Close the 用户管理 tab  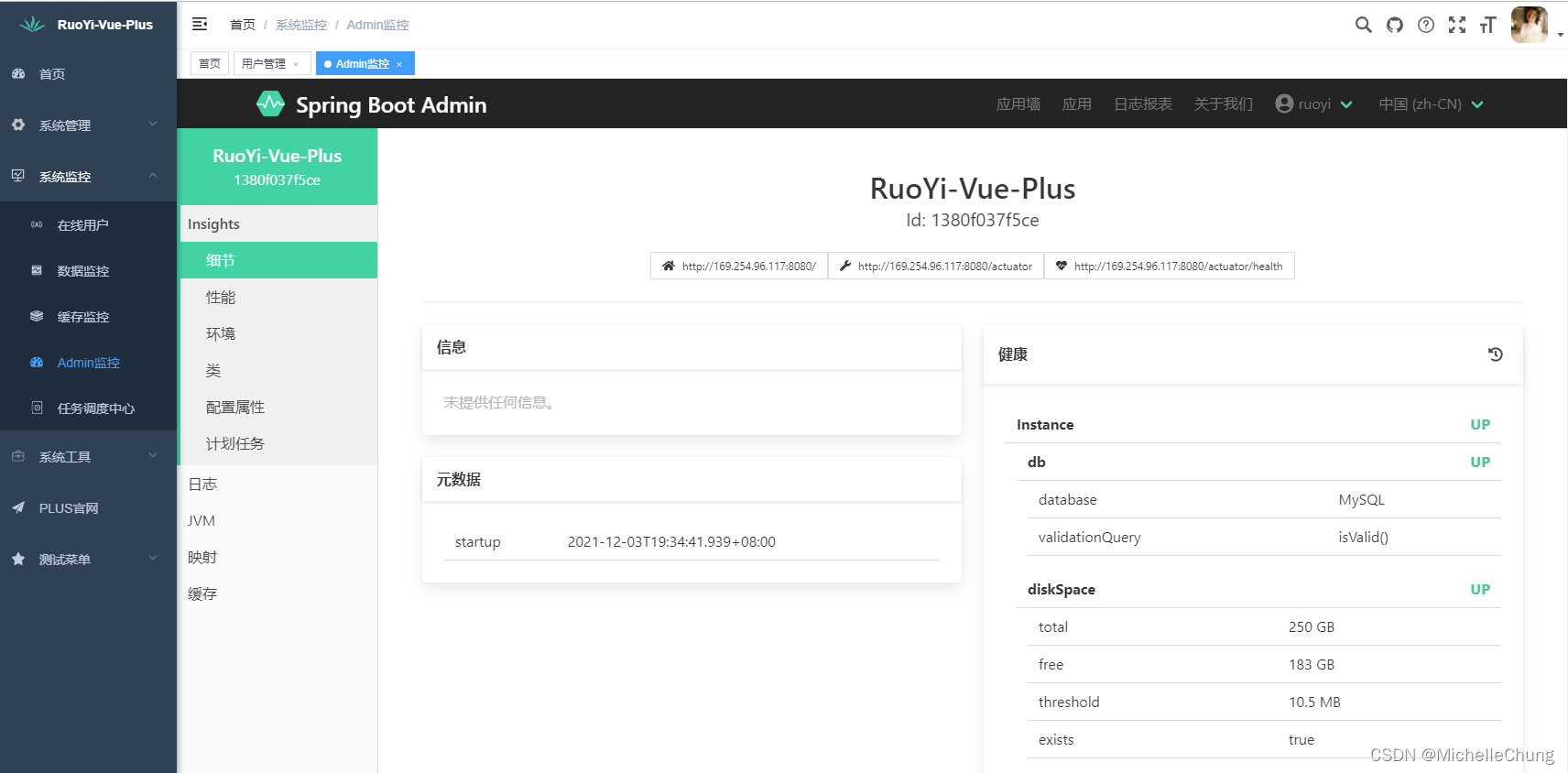(x=296, y=64)
